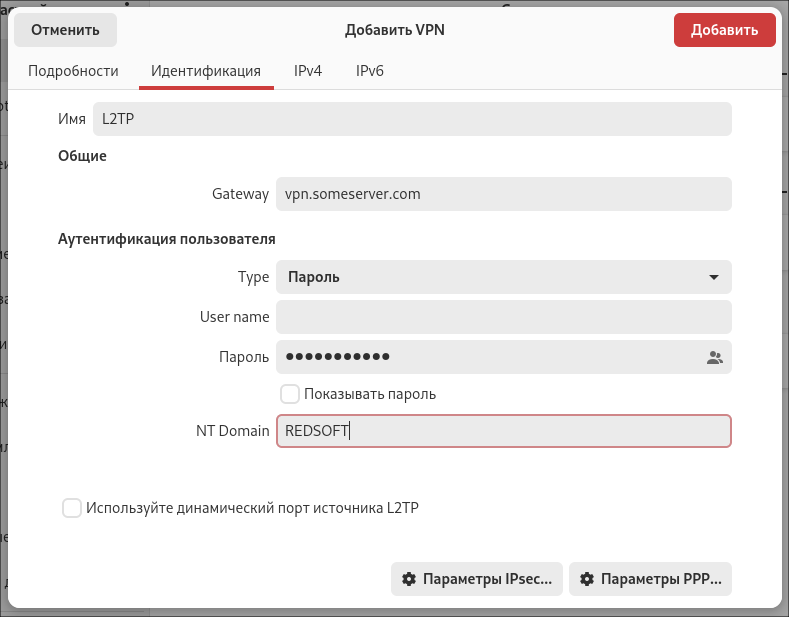Click the gear icon for IPsec parameters

409,579
